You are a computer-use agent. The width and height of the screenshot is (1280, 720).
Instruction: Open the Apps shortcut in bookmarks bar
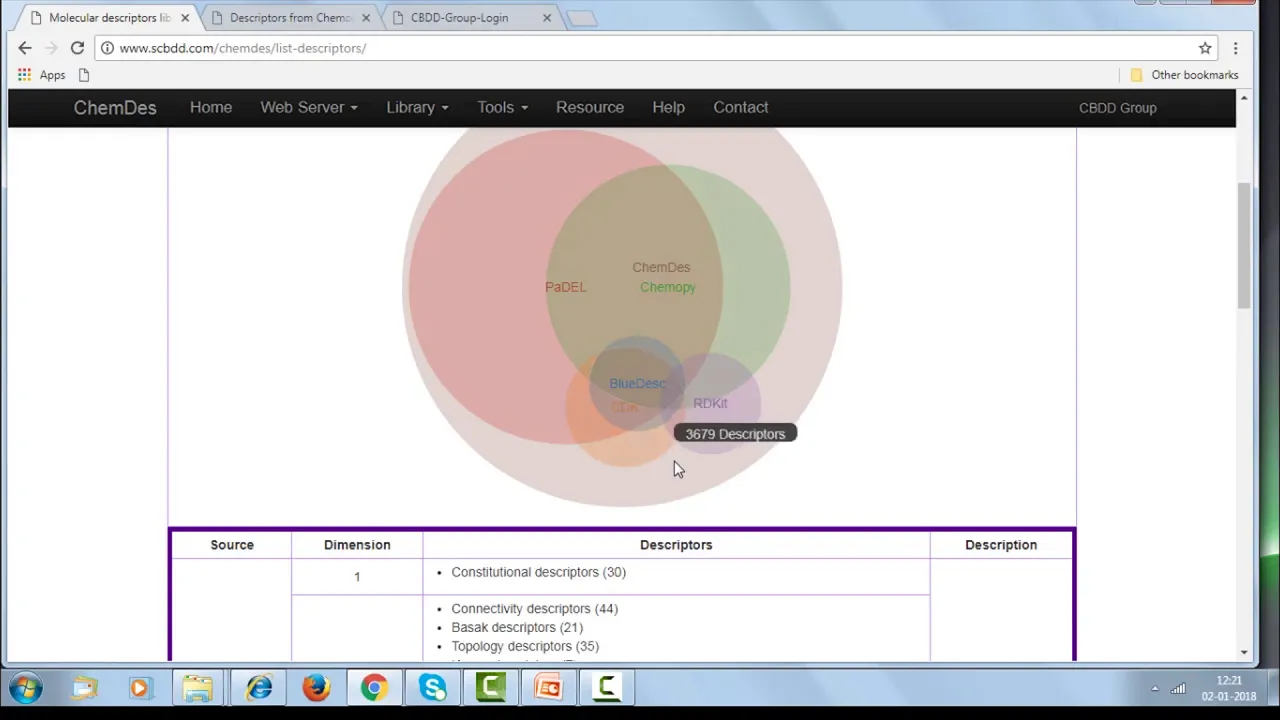[x=41, y=75]
